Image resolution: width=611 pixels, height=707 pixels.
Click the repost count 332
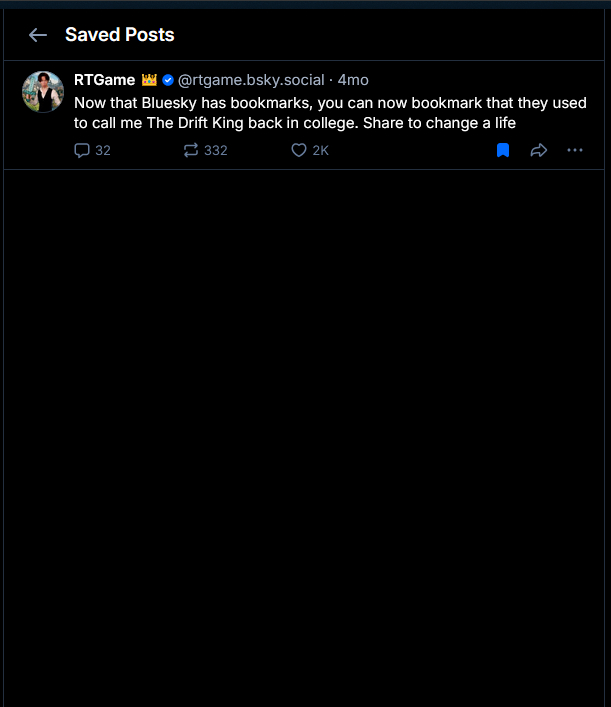(x=215, y=151)
